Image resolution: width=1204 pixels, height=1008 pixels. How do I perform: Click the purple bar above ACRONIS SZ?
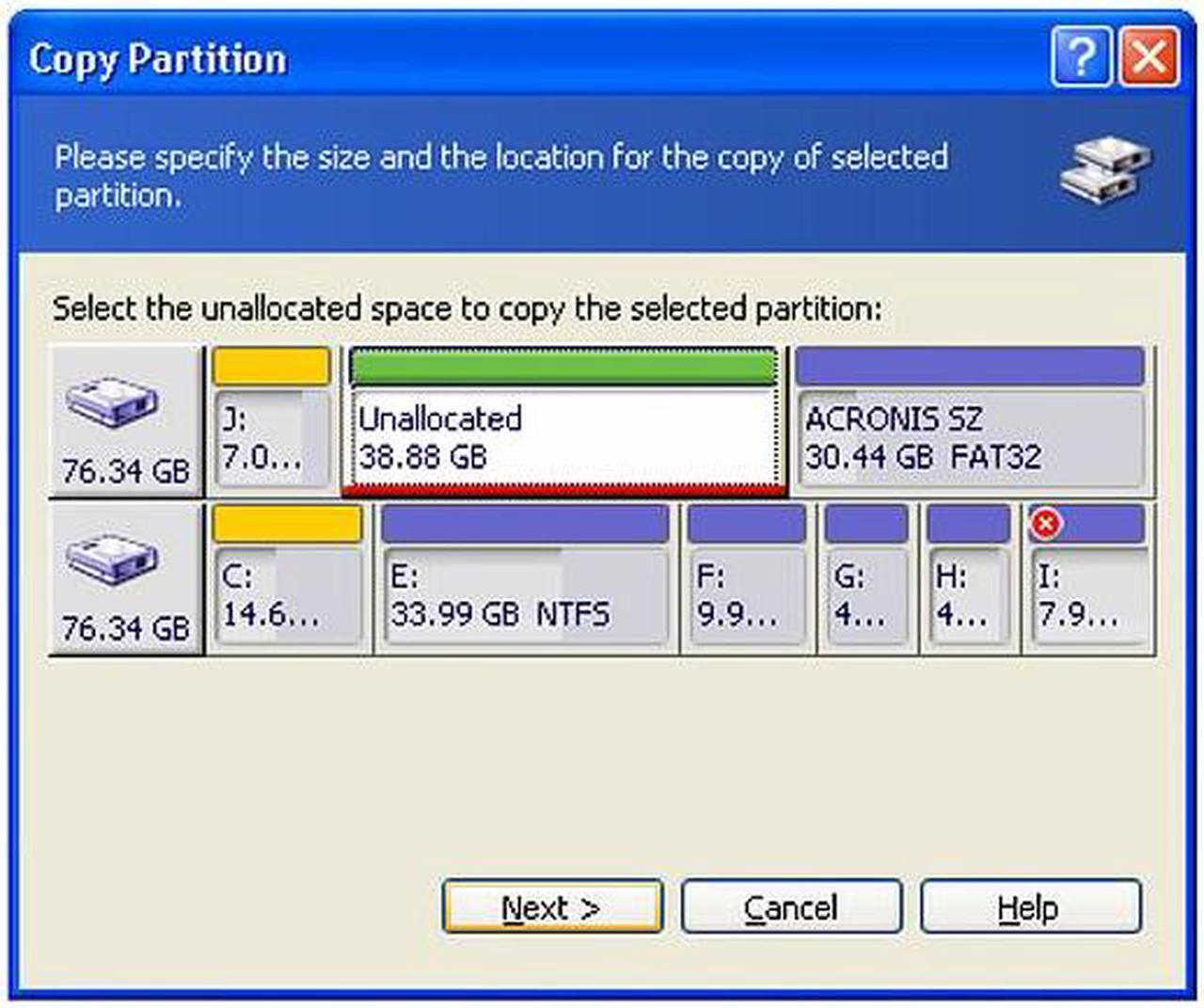(x=971, y=367)
